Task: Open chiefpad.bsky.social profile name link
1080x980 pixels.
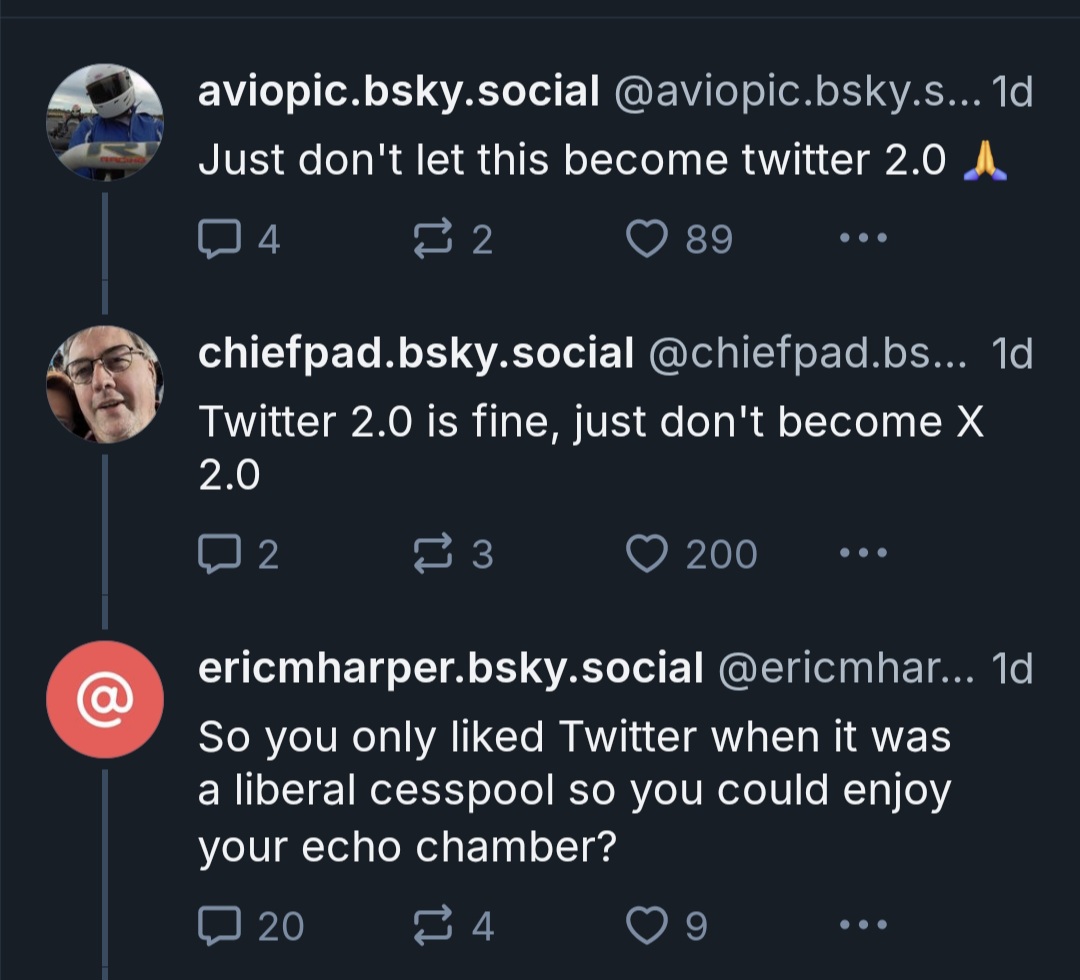Action: 415,352
